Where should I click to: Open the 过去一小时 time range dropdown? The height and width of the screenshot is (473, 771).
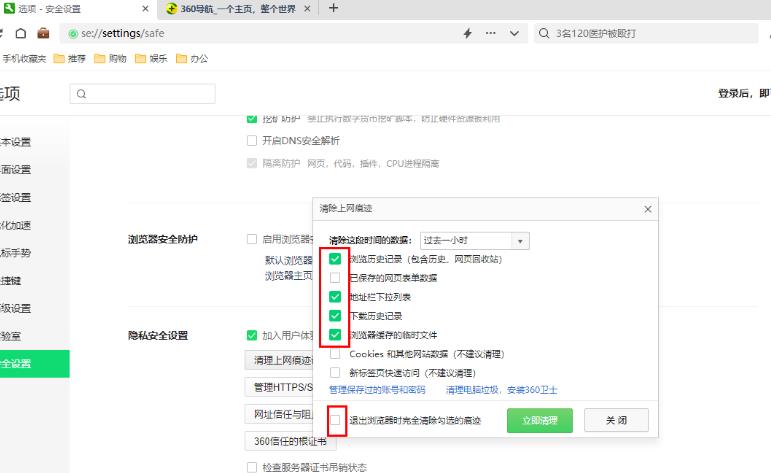coord(474,241)
